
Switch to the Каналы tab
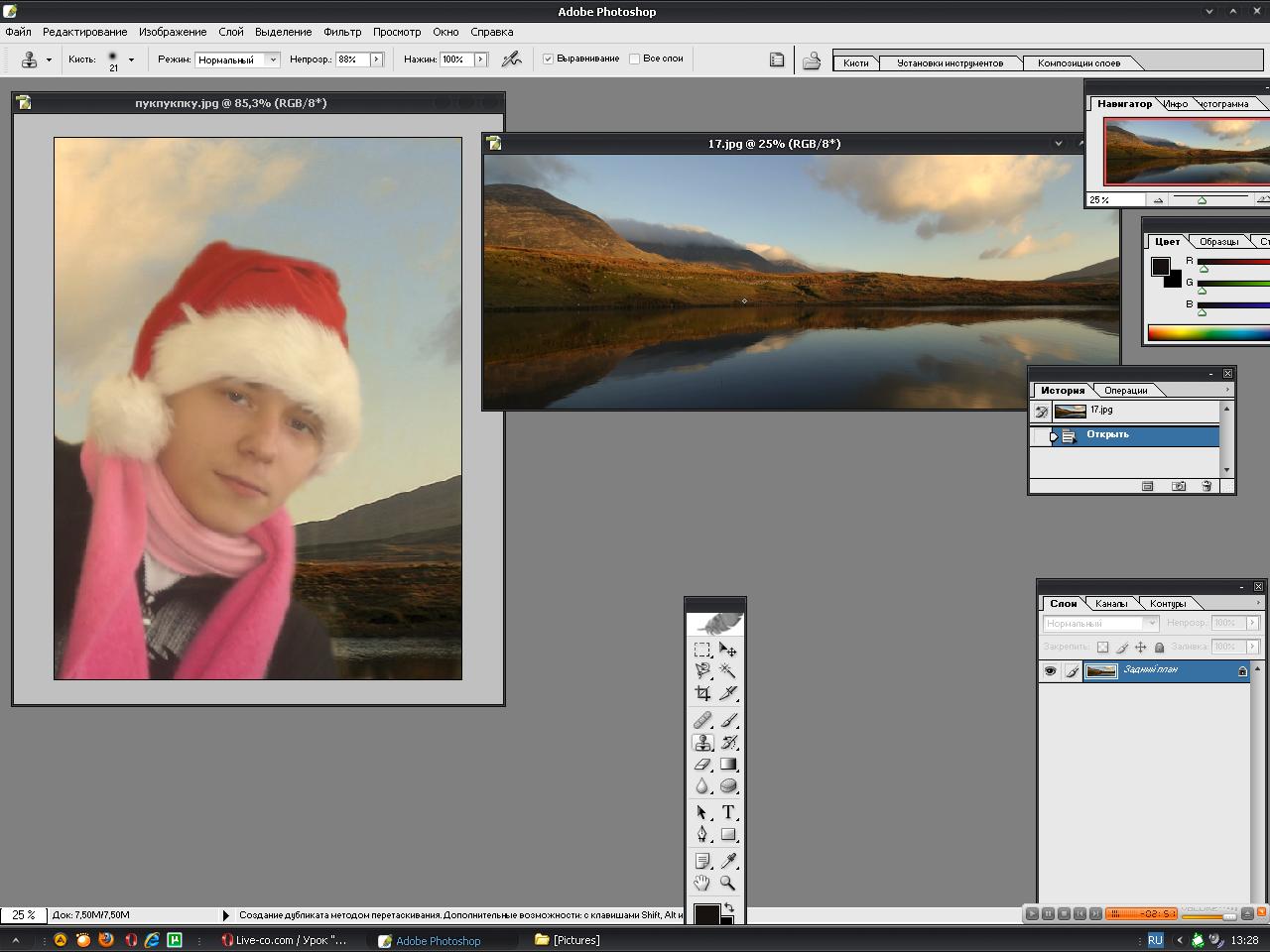[1111, 603]
